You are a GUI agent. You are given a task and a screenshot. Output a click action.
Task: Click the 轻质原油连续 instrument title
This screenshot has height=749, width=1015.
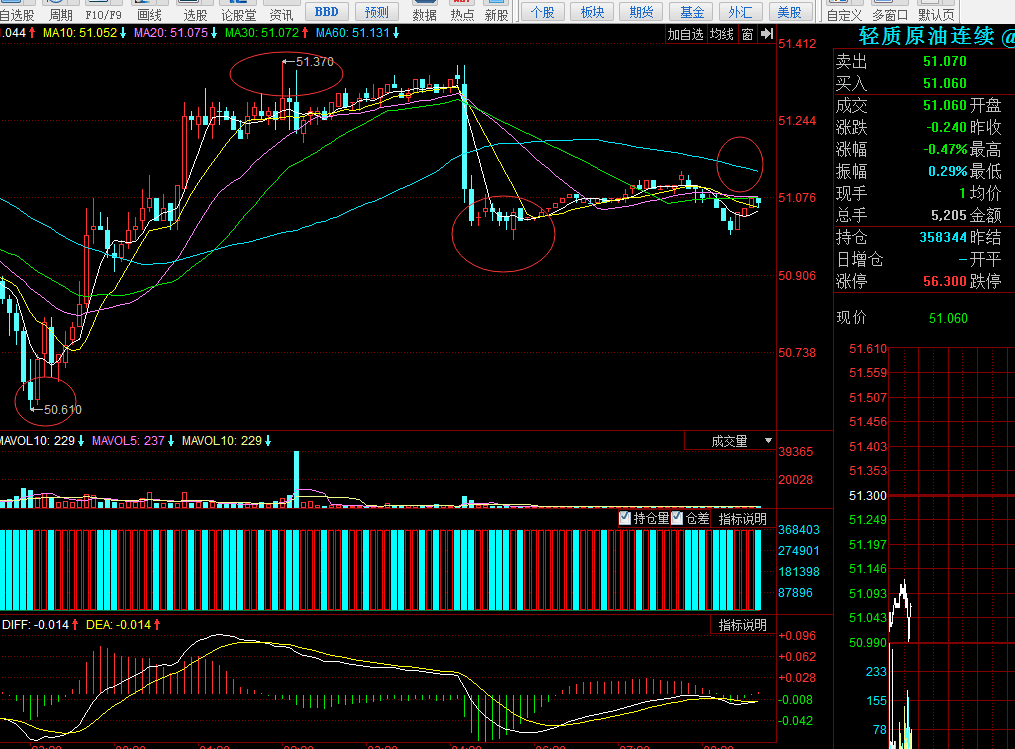point(926,36)
